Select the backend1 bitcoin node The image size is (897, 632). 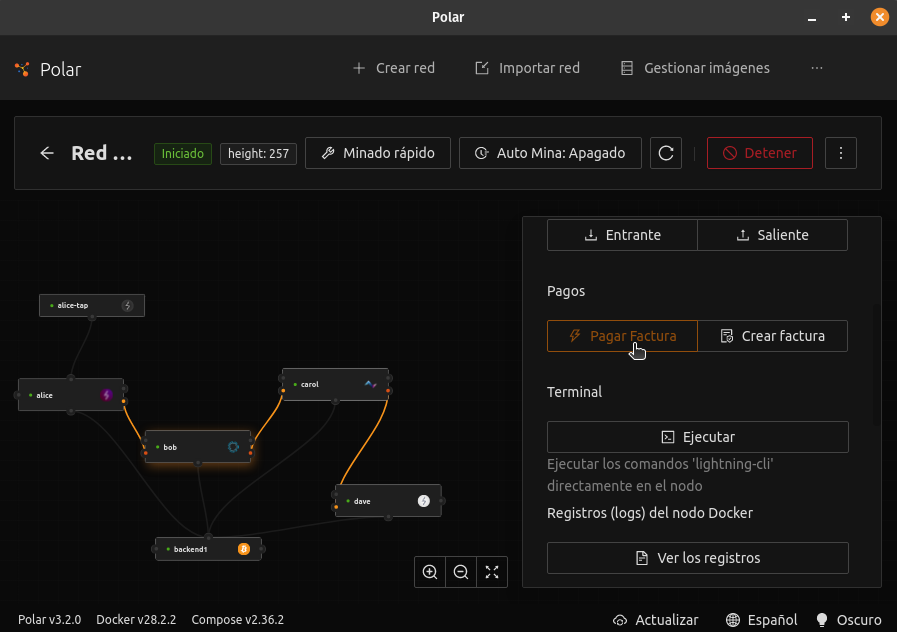pyautogui.click(x=208, y=549)
